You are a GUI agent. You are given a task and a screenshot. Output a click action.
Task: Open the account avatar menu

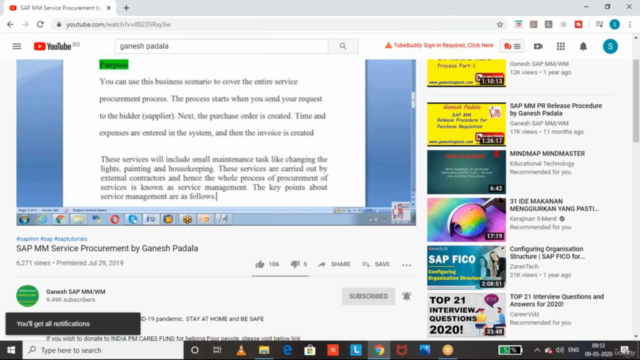click(x=610, y=46)
